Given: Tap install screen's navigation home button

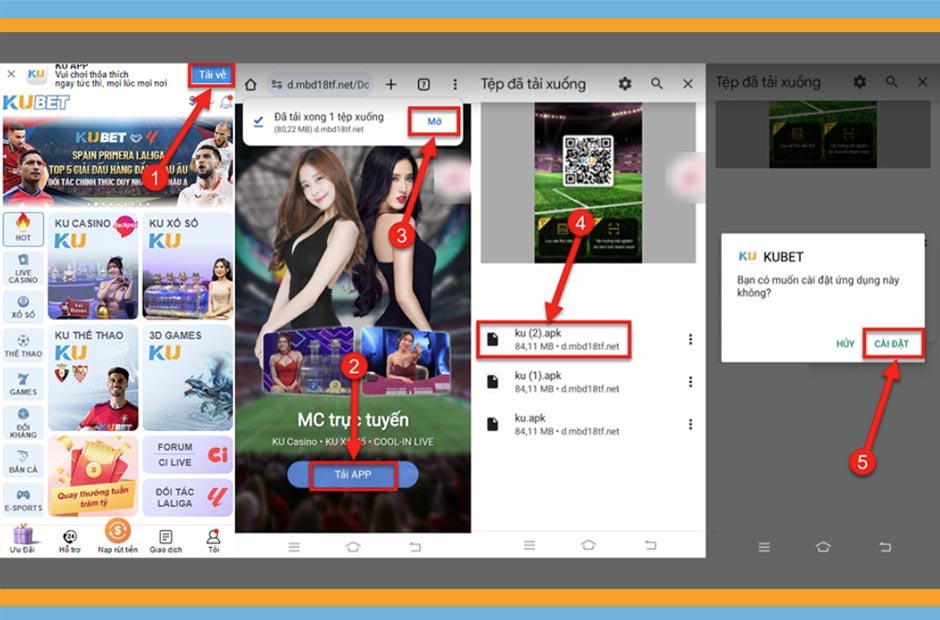Looking at the screenshot, I should pos(823,547).
